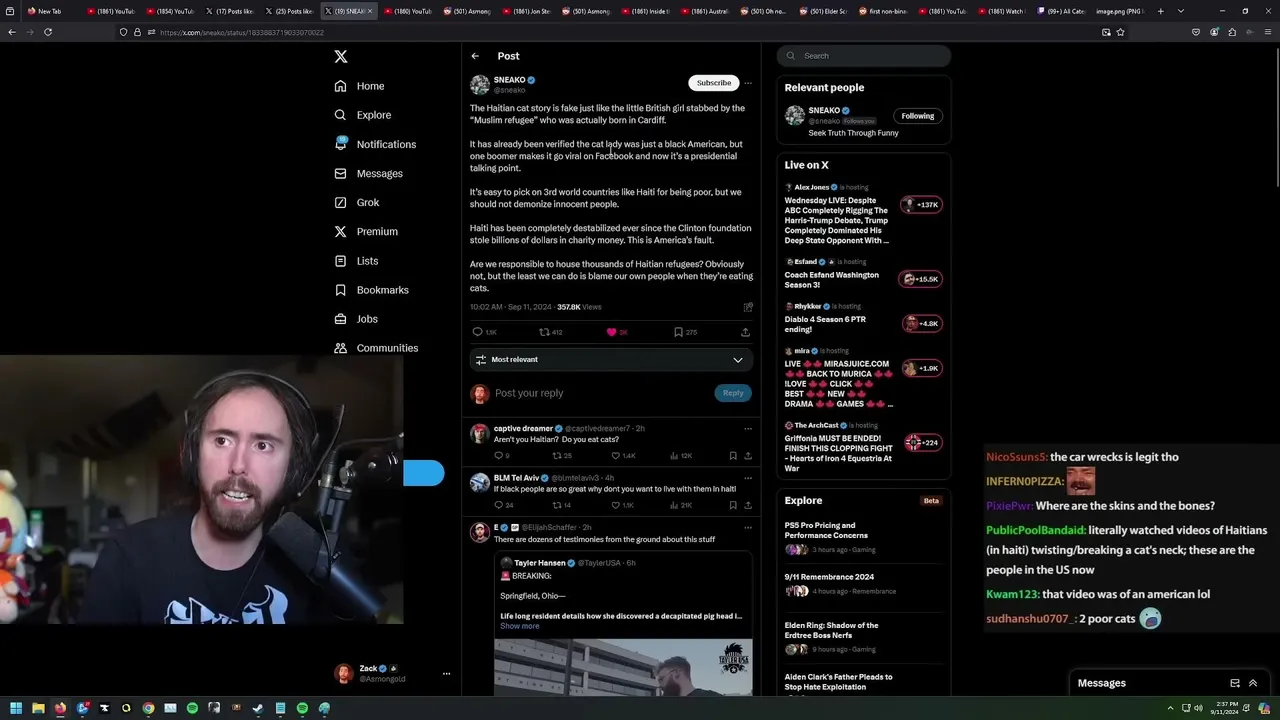The width and height of the screenshot is (1280, 720).
Task: Open the new message compose icon
Action: [x=1235, y=683]
